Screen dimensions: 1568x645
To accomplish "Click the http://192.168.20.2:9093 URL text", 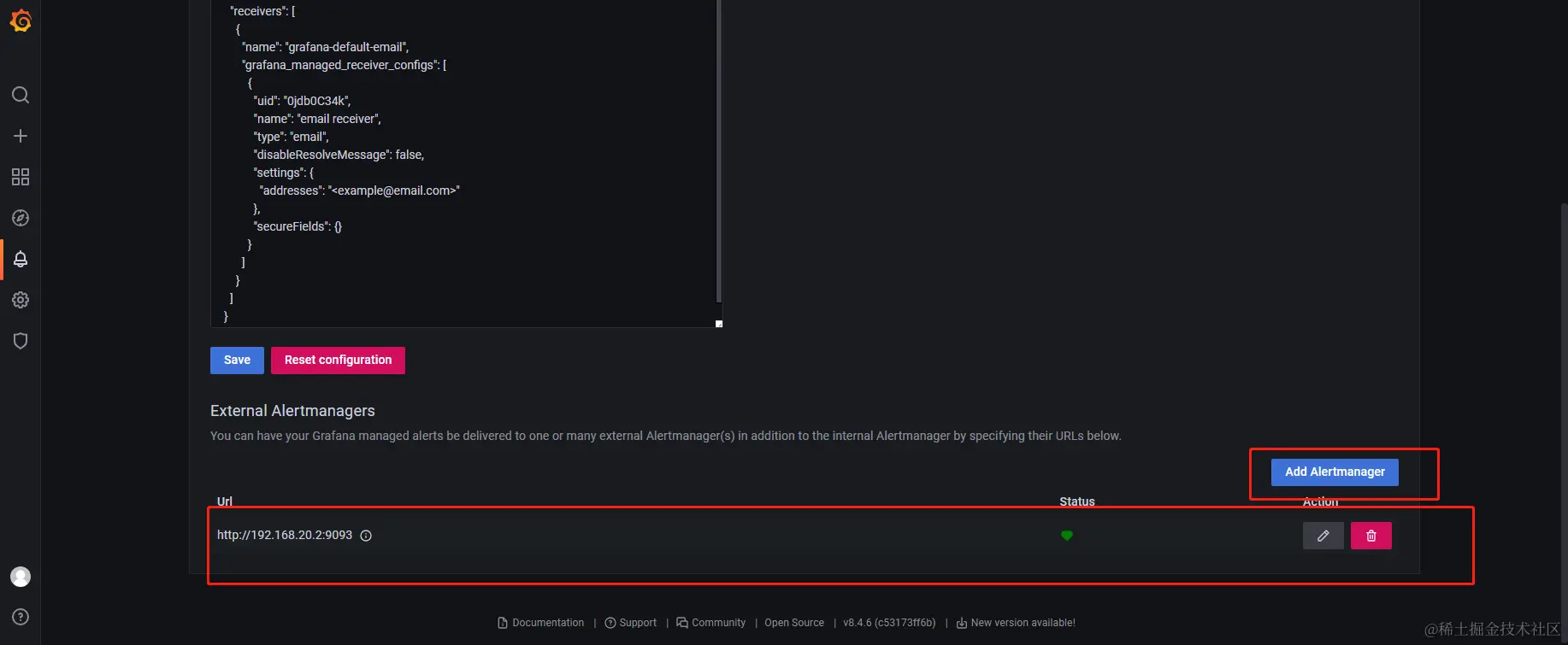I will 285,536.
